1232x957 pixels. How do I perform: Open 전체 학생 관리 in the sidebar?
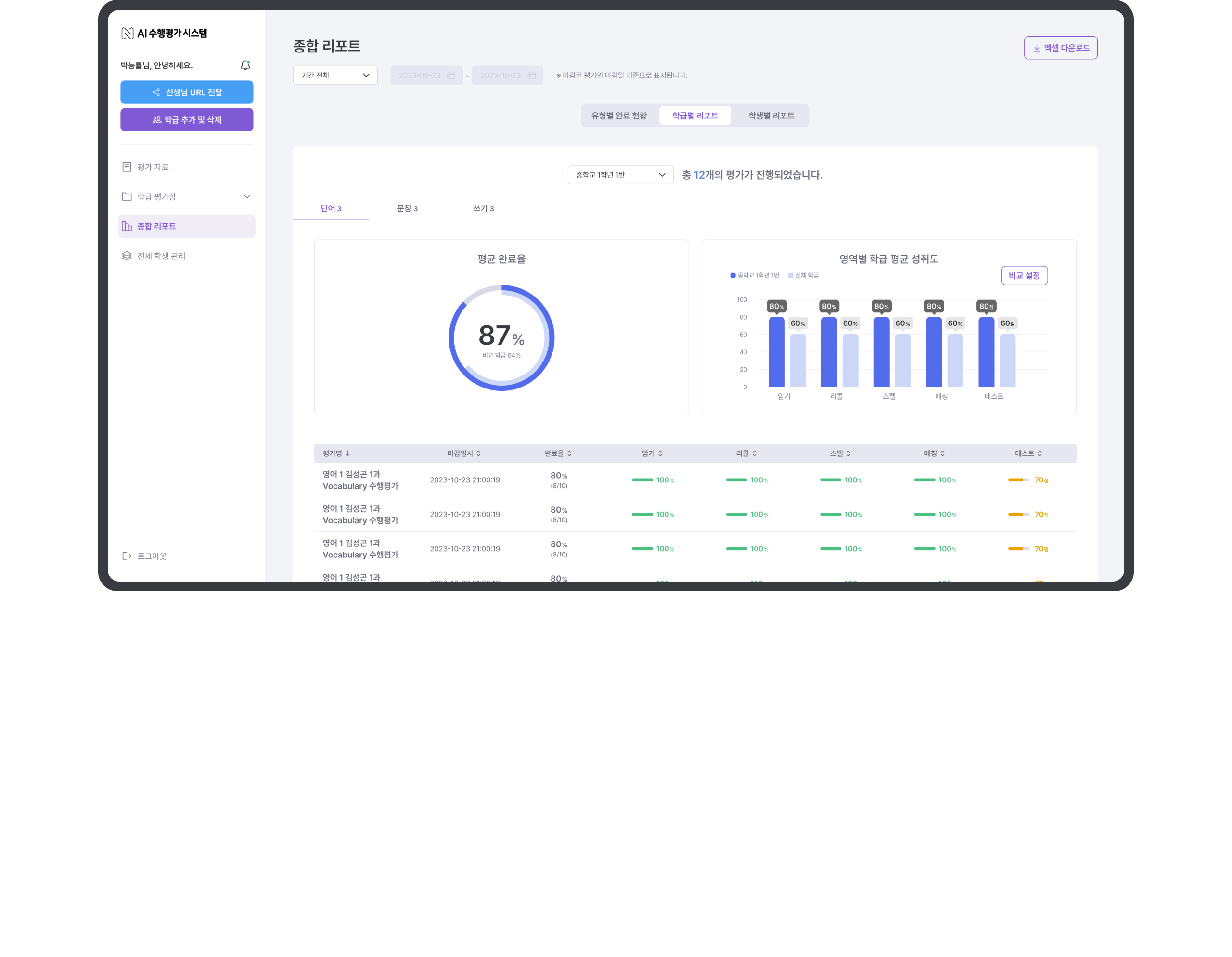coord(187,256)
